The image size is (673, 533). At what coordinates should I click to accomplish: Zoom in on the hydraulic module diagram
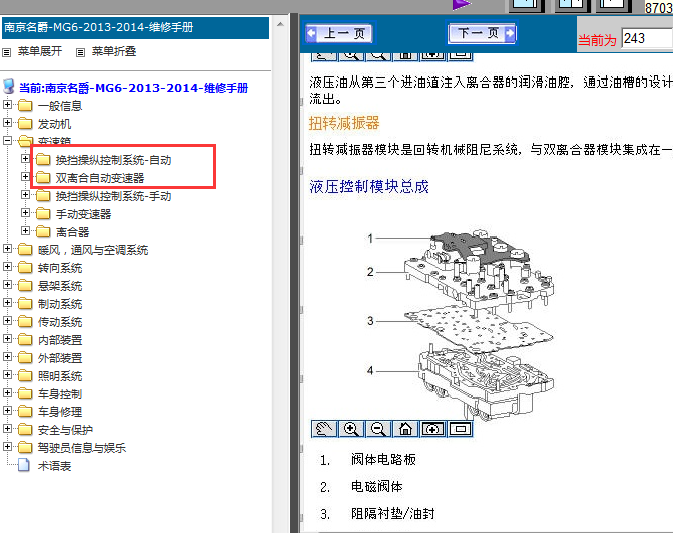pos(351,429)
